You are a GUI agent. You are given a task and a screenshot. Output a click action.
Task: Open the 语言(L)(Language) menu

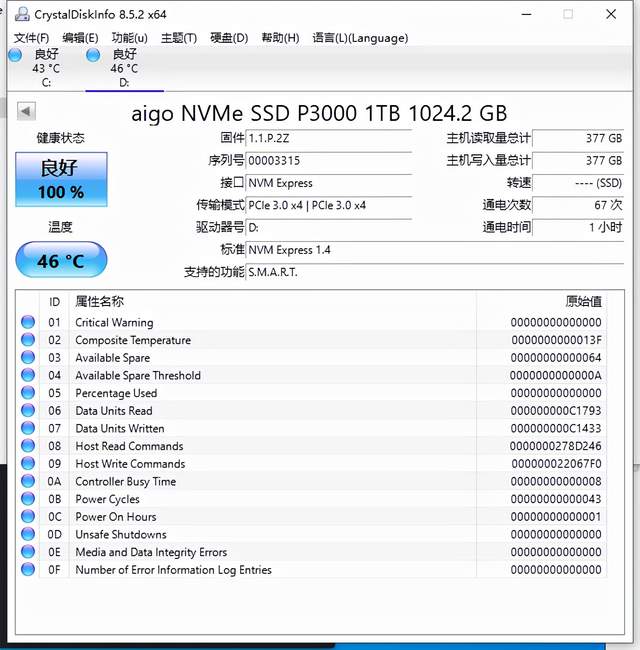tap(360, 38)
